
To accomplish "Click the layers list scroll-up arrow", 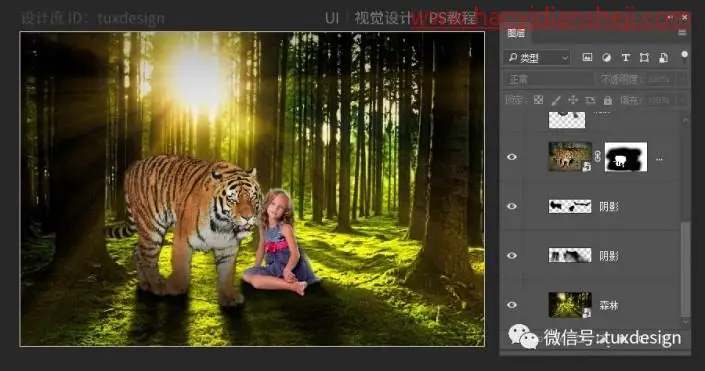I will [685, 120].
